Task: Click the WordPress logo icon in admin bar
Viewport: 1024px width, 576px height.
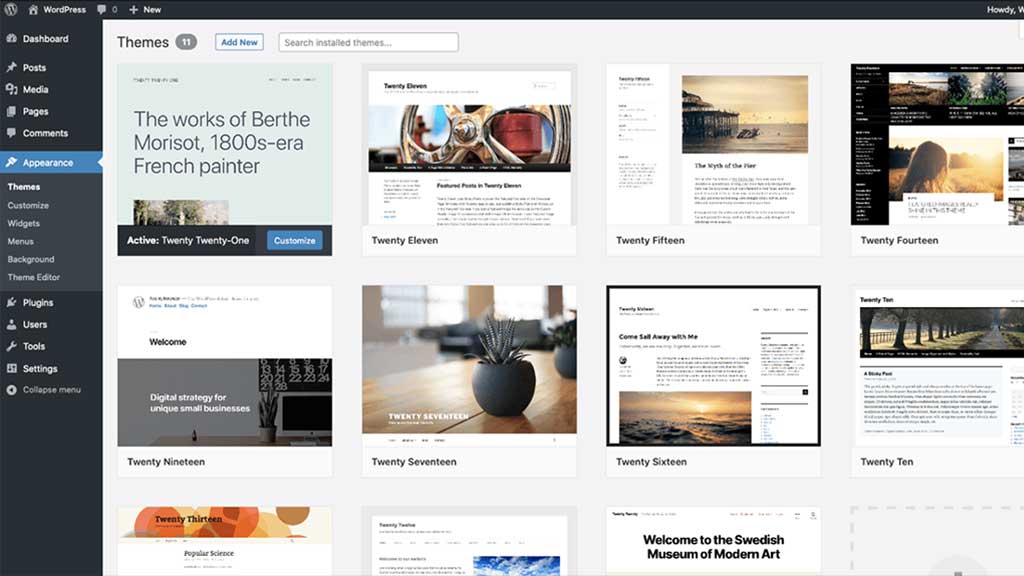Action: [x=10, y=9]
